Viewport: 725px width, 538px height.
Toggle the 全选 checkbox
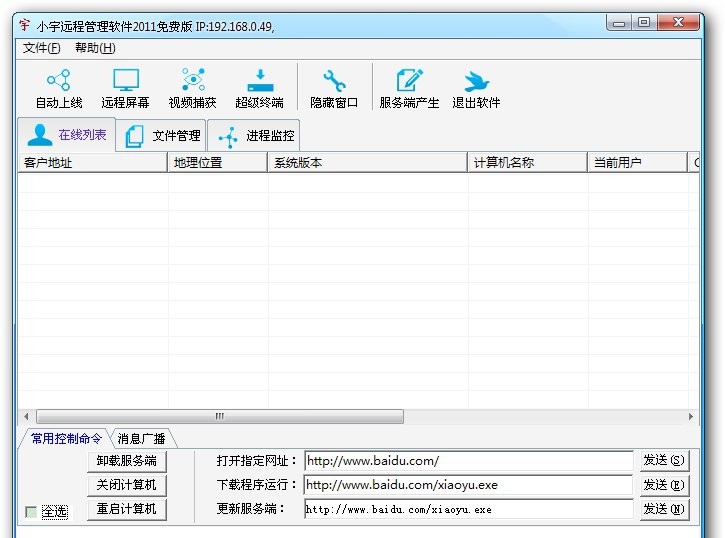coord(31,512)
